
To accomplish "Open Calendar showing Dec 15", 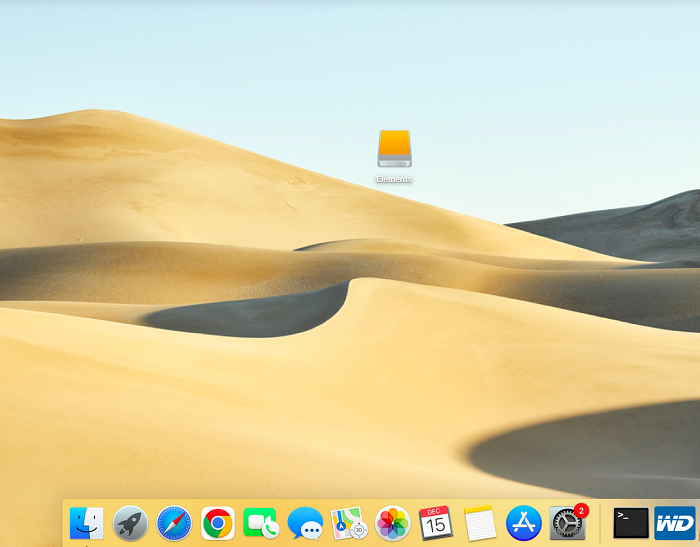I will pos(436,523).
